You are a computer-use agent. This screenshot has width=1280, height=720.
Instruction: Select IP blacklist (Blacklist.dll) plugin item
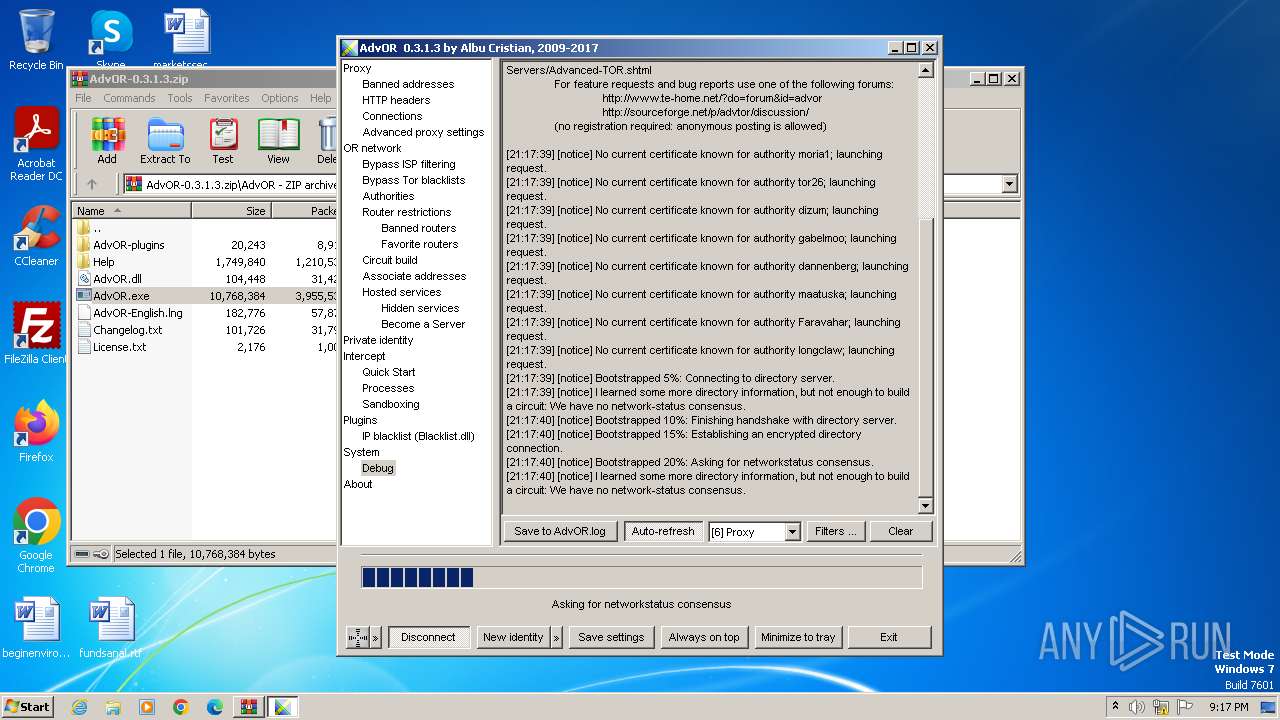point(418,436)
